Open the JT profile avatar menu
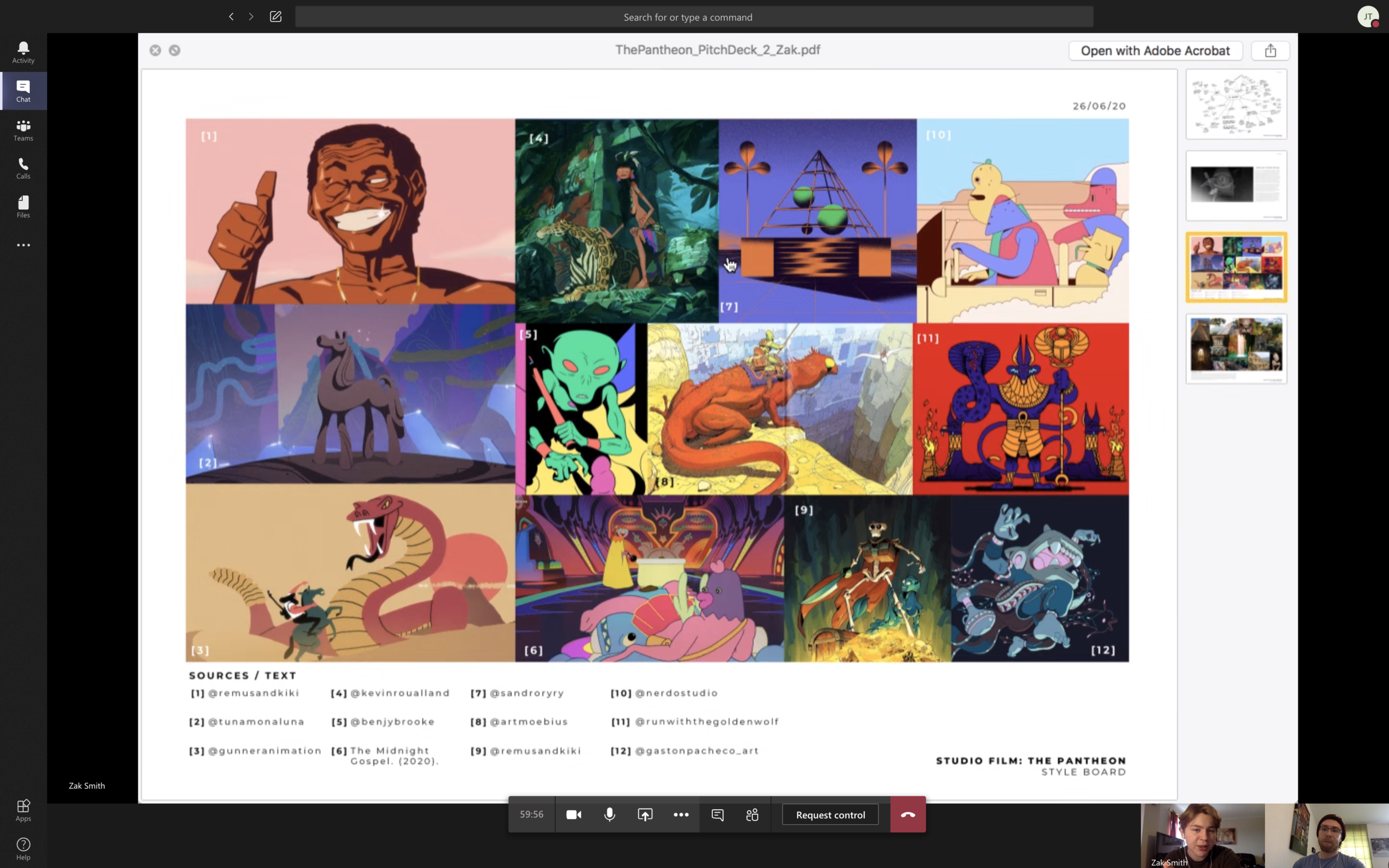Viewport: 1389px width, 868px height. tap(1368, 17)
